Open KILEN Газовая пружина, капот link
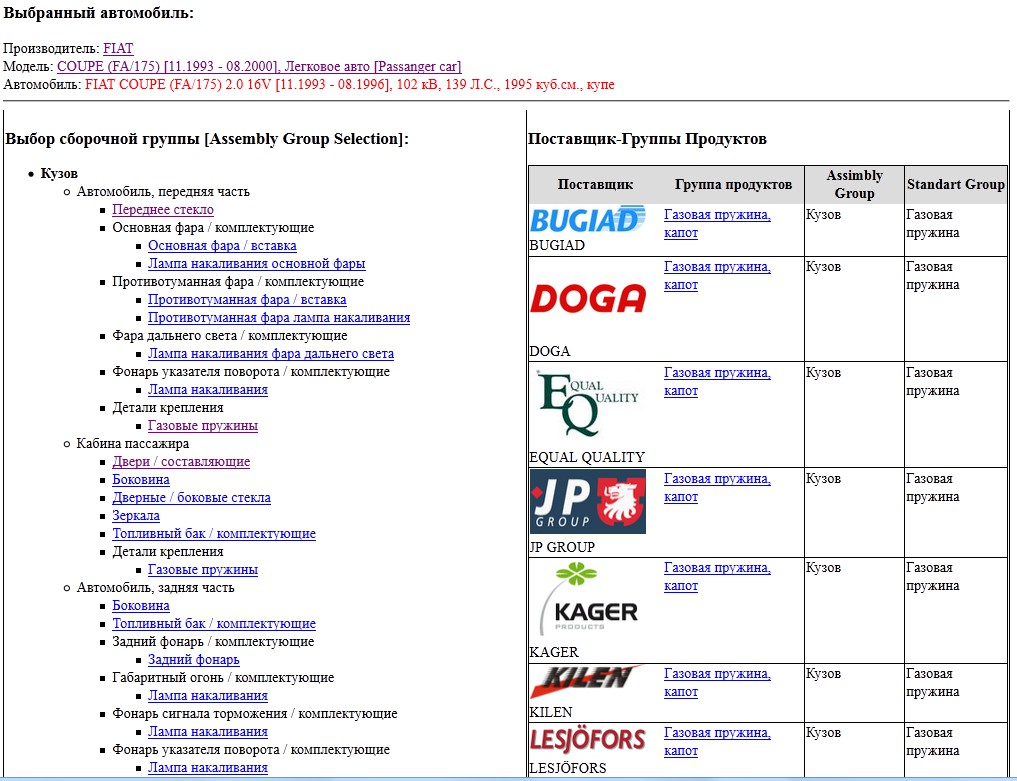Viewport: 1017px width, 781px height. click(717, 683)
